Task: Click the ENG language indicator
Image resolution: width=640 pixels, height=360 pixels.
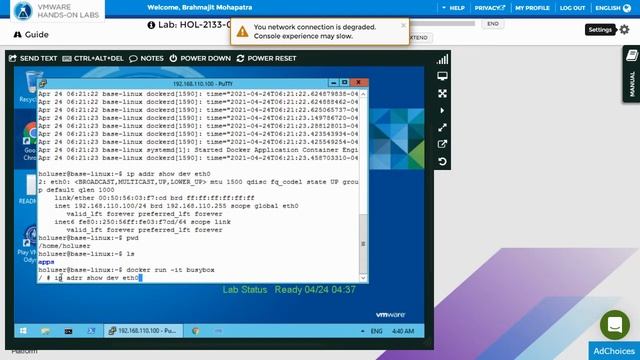Action: [x=376, y=331]
